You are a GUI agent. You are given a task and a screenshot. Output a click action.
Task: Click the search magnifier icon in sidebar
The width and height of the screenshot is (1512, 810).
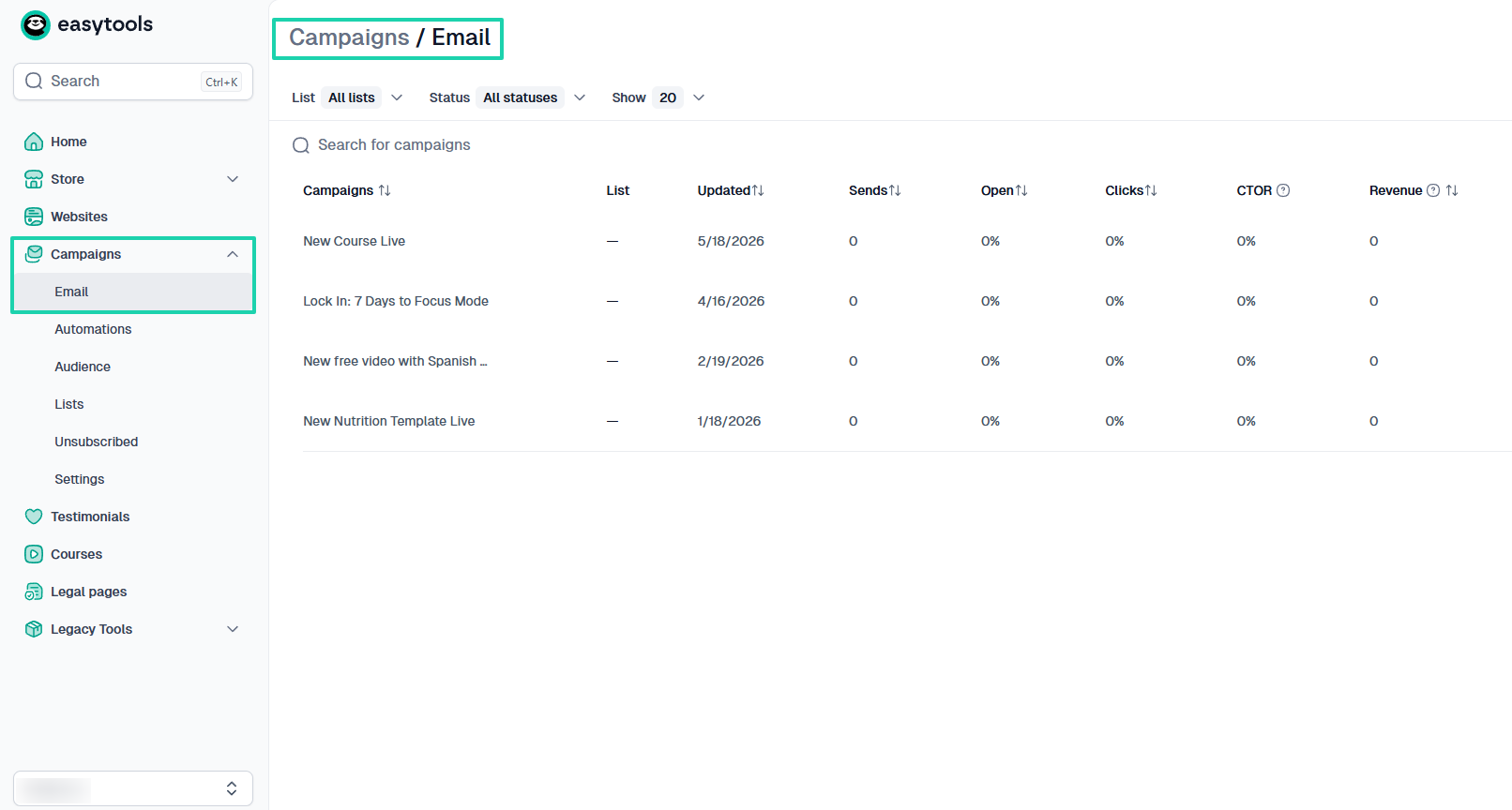coord(34,81)
